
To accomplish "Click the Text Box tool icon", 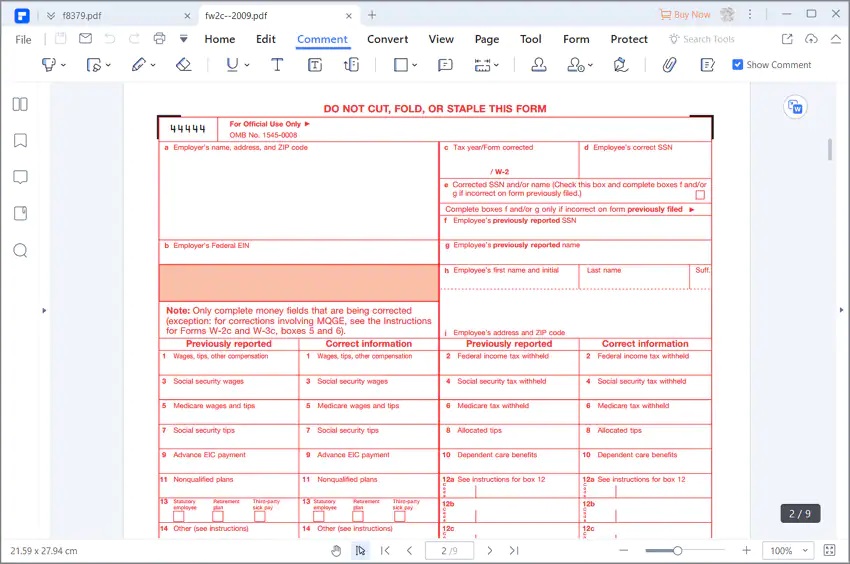I will tap(314, 65).
